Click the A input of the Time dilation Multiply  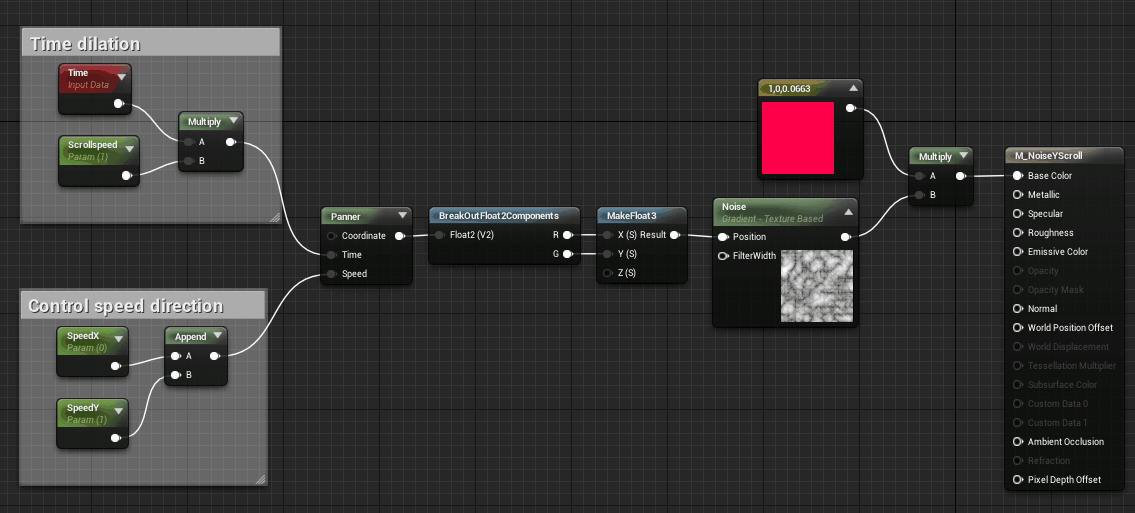point(189,142)
